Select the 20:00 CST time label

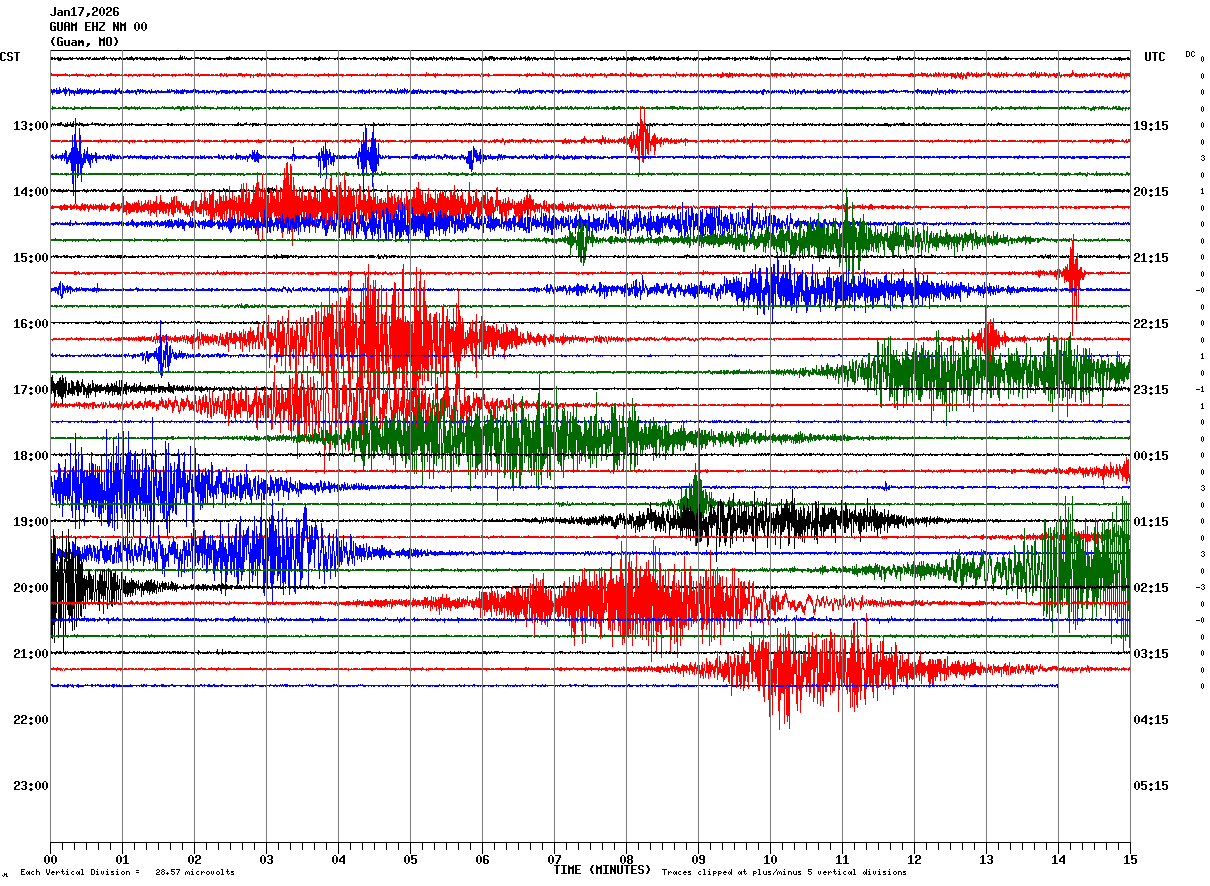click(30, 588)
